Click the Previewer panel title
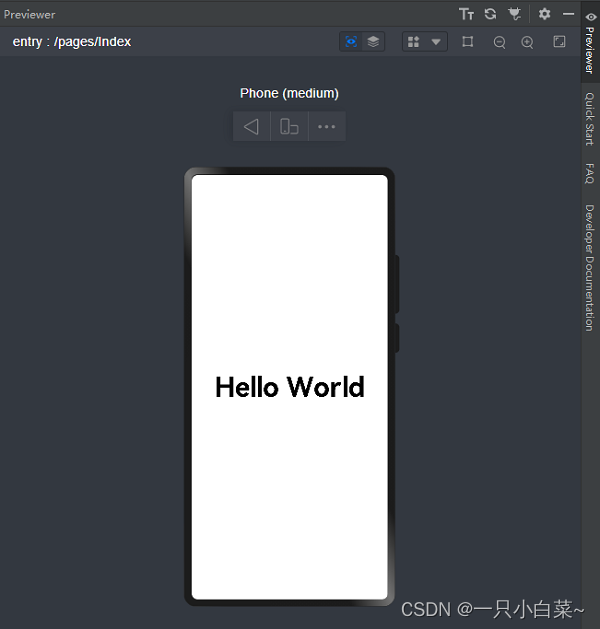This screenshot has height=629, width=600. (29, 15)
